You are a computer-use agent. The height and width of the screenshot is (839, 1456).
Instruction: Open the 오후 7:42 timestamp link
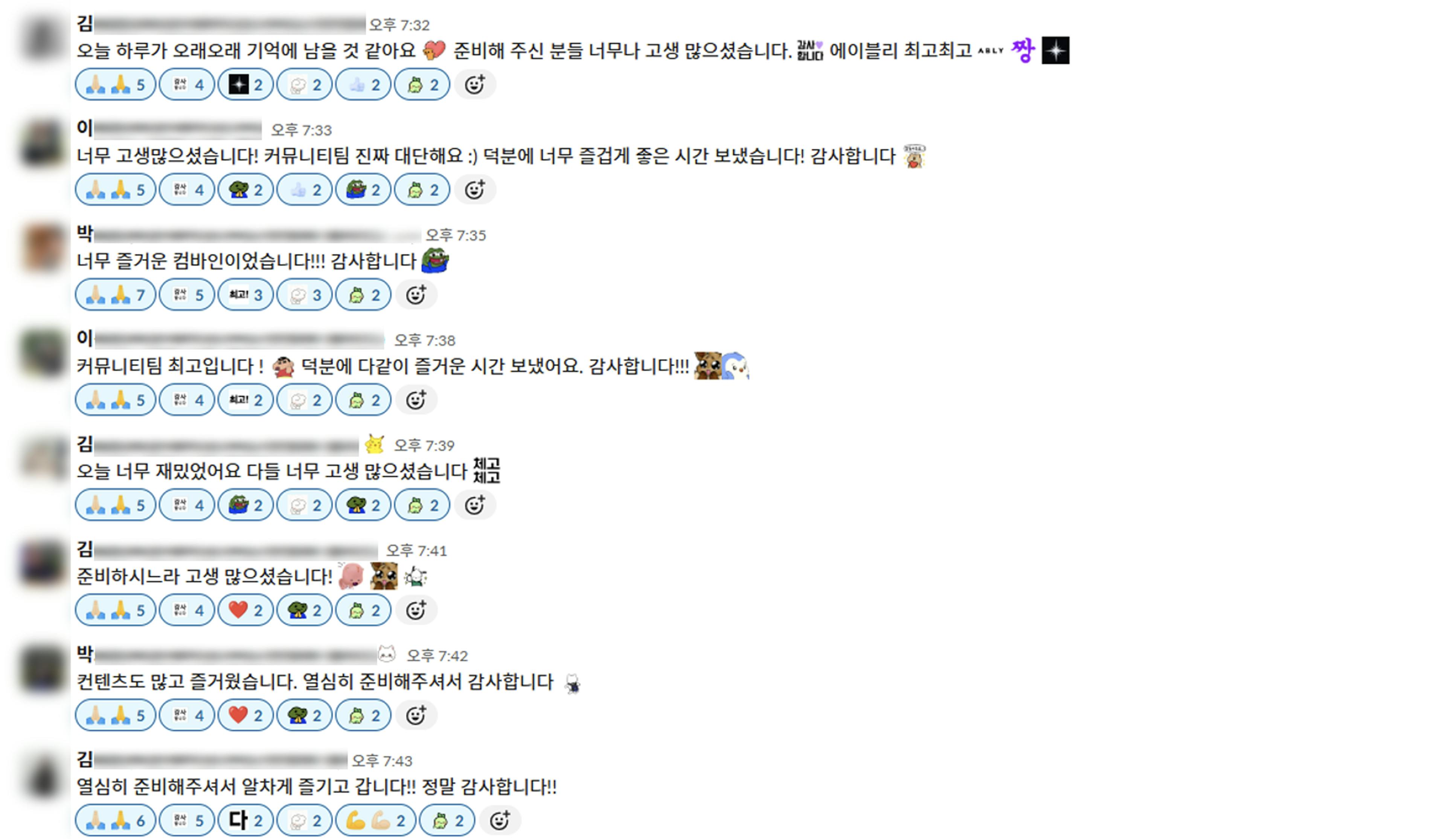point(438,656)
